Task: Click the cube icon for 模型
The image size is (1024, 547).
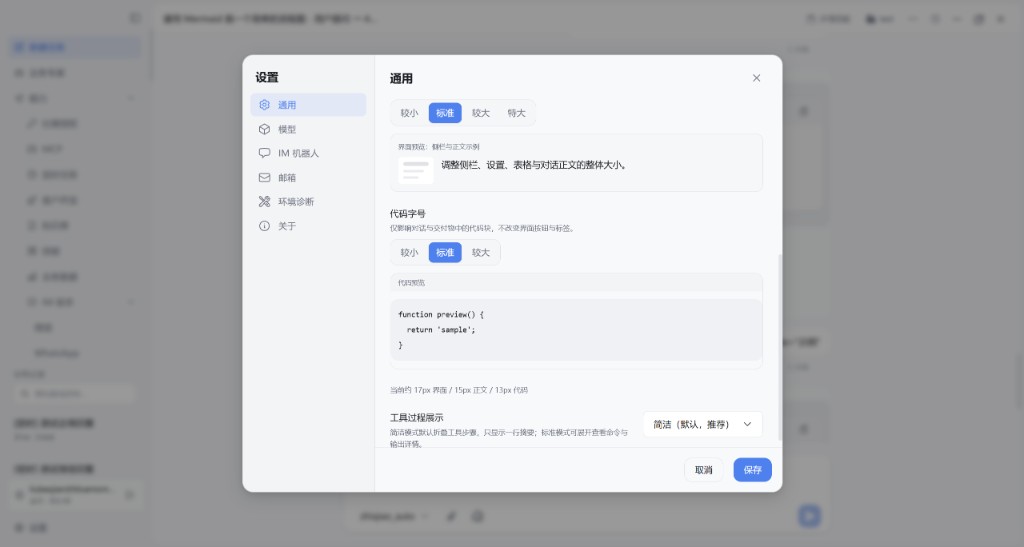Action: pos(264,129)
